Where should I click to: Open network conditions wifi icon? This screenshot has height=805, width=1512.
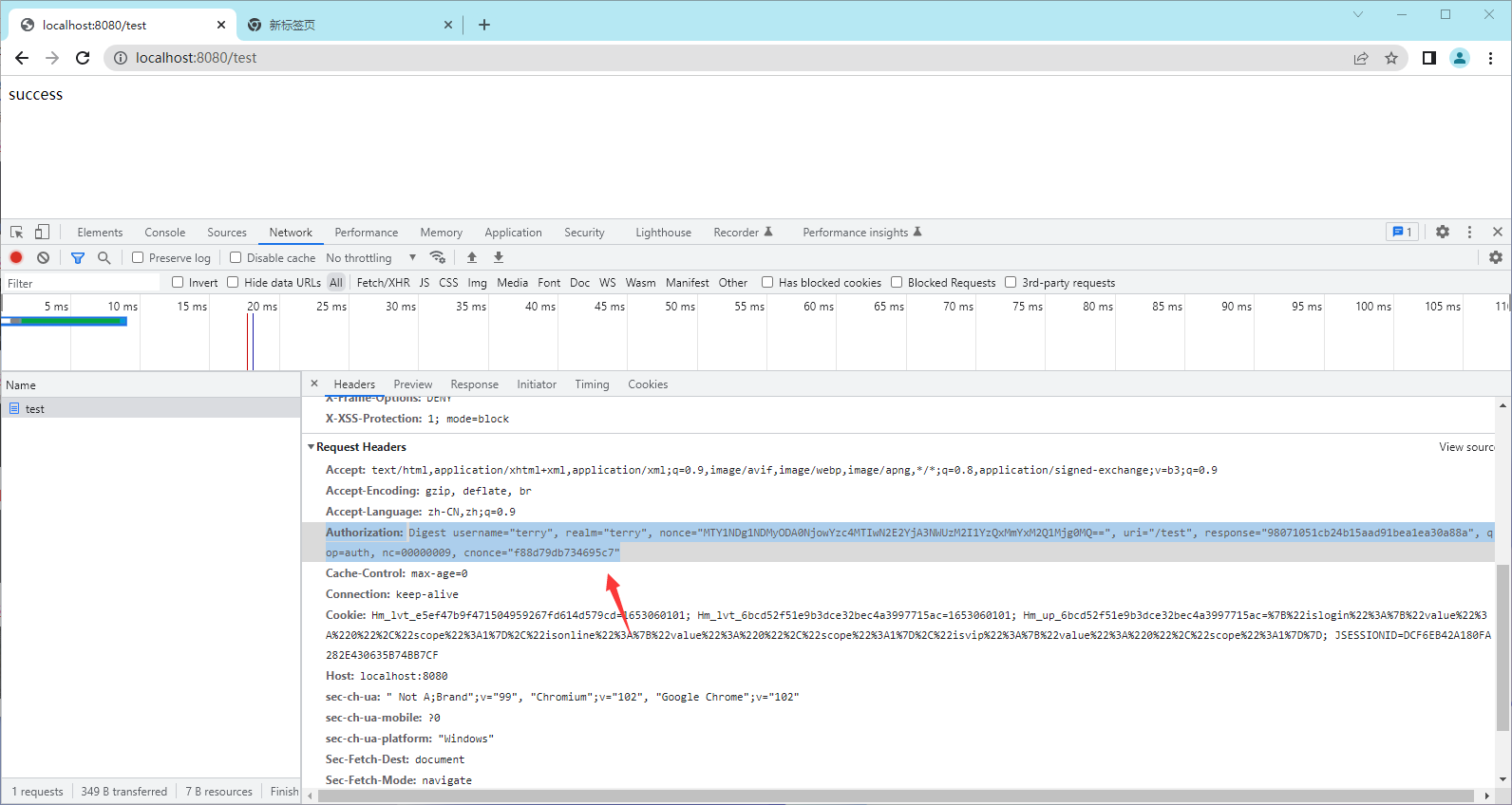438,257
